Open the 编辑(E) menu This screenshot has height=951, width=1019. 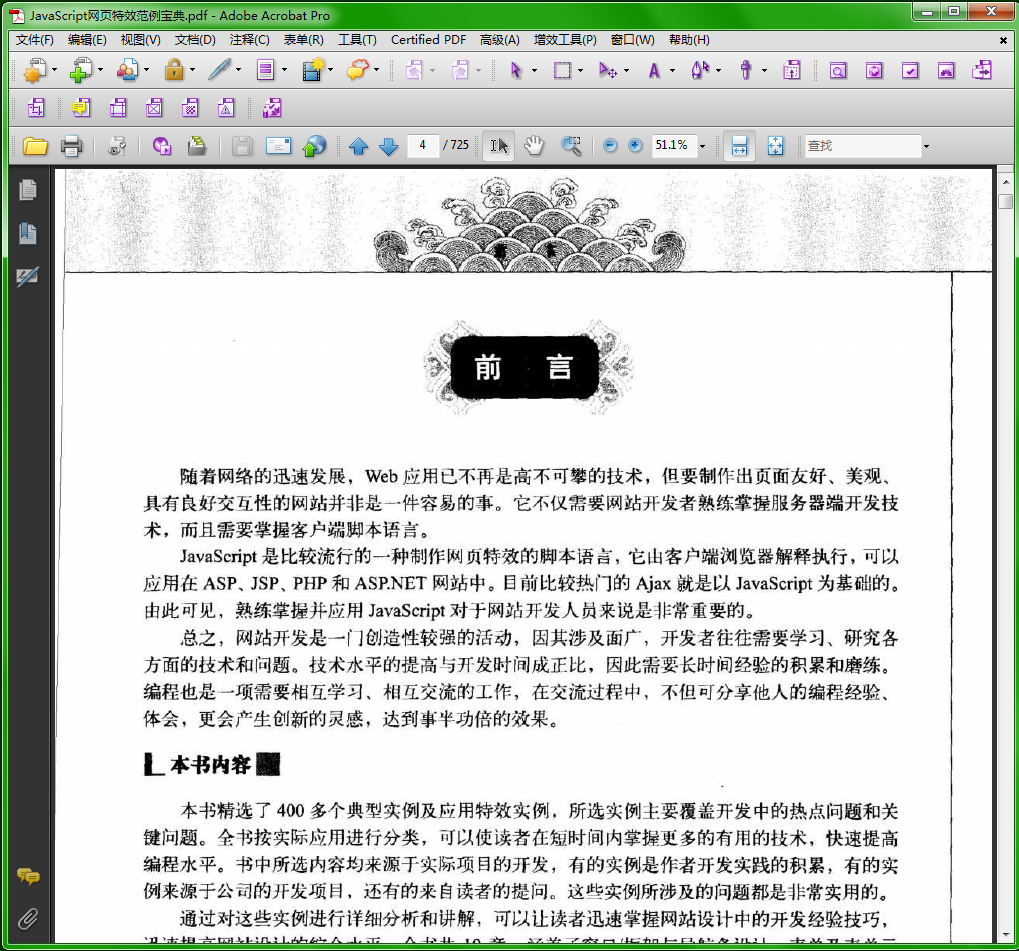click(87, 40)
